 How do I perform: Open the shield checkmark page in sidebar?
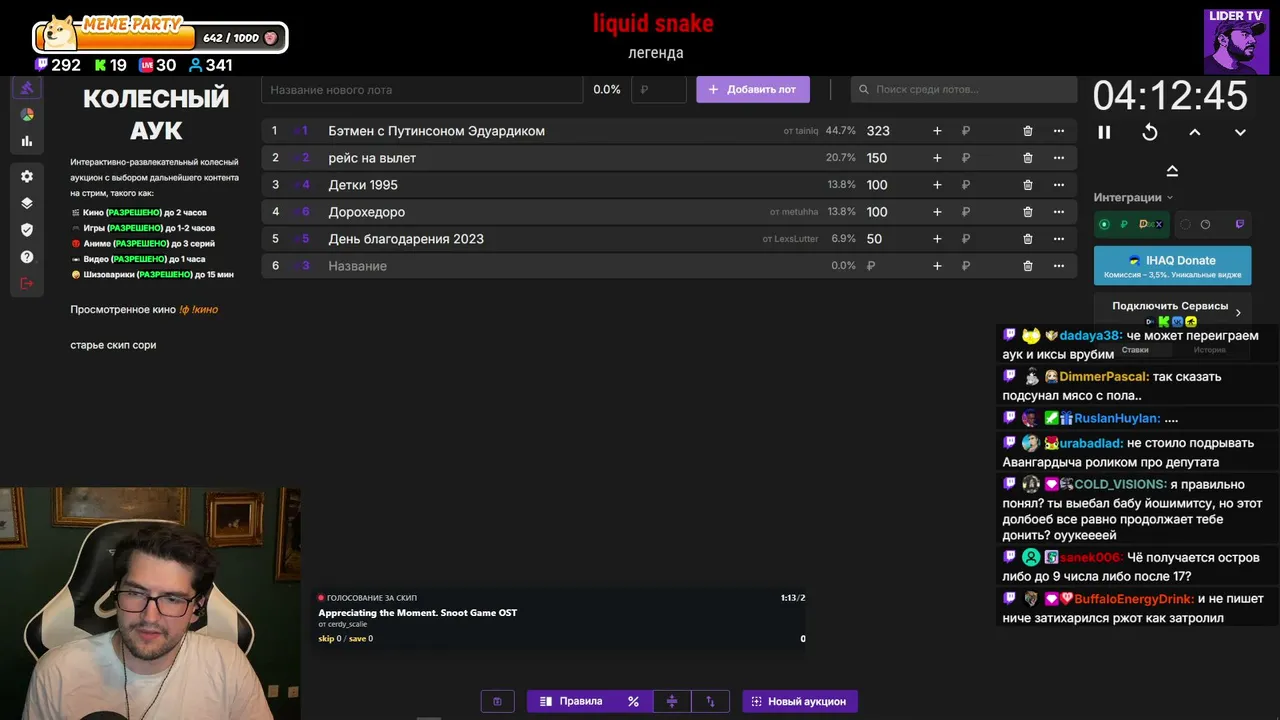pos(27,230)
